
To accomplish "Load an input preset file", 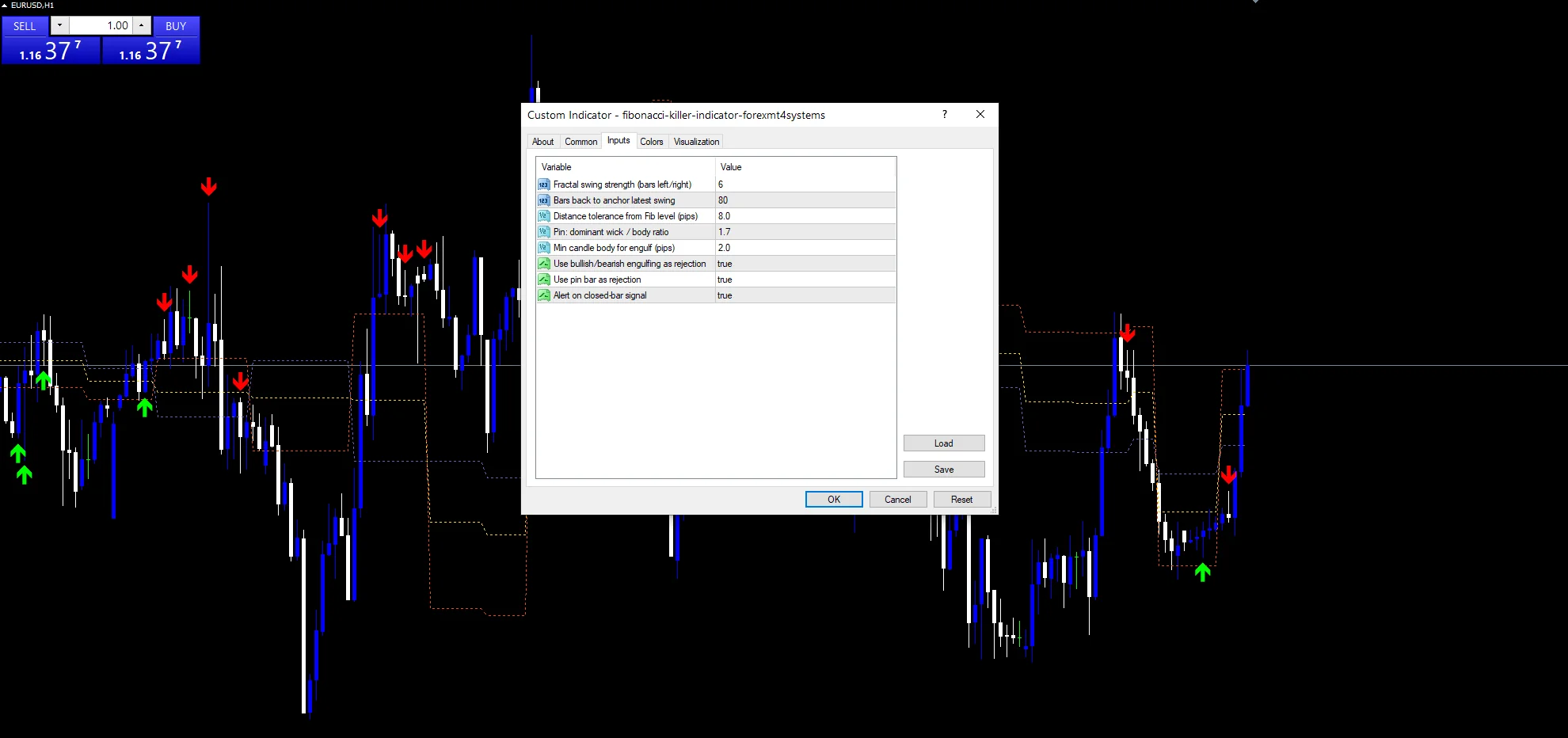I will pyautogui.click(x=944, y=443).
